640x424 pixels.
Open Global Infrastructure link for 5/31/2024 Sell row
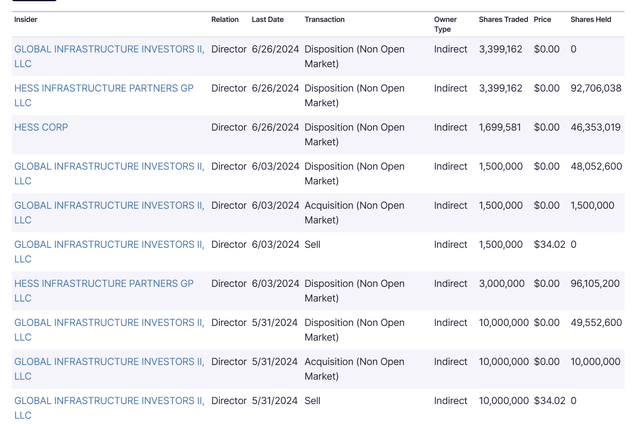109,401
